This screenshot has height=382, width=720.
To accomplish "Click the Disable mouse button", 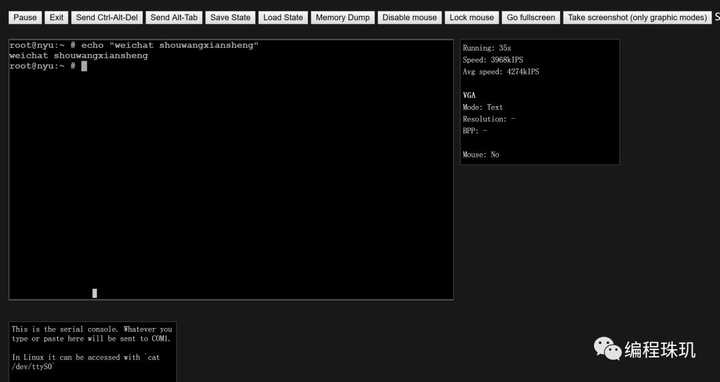I will coord(410,17).
